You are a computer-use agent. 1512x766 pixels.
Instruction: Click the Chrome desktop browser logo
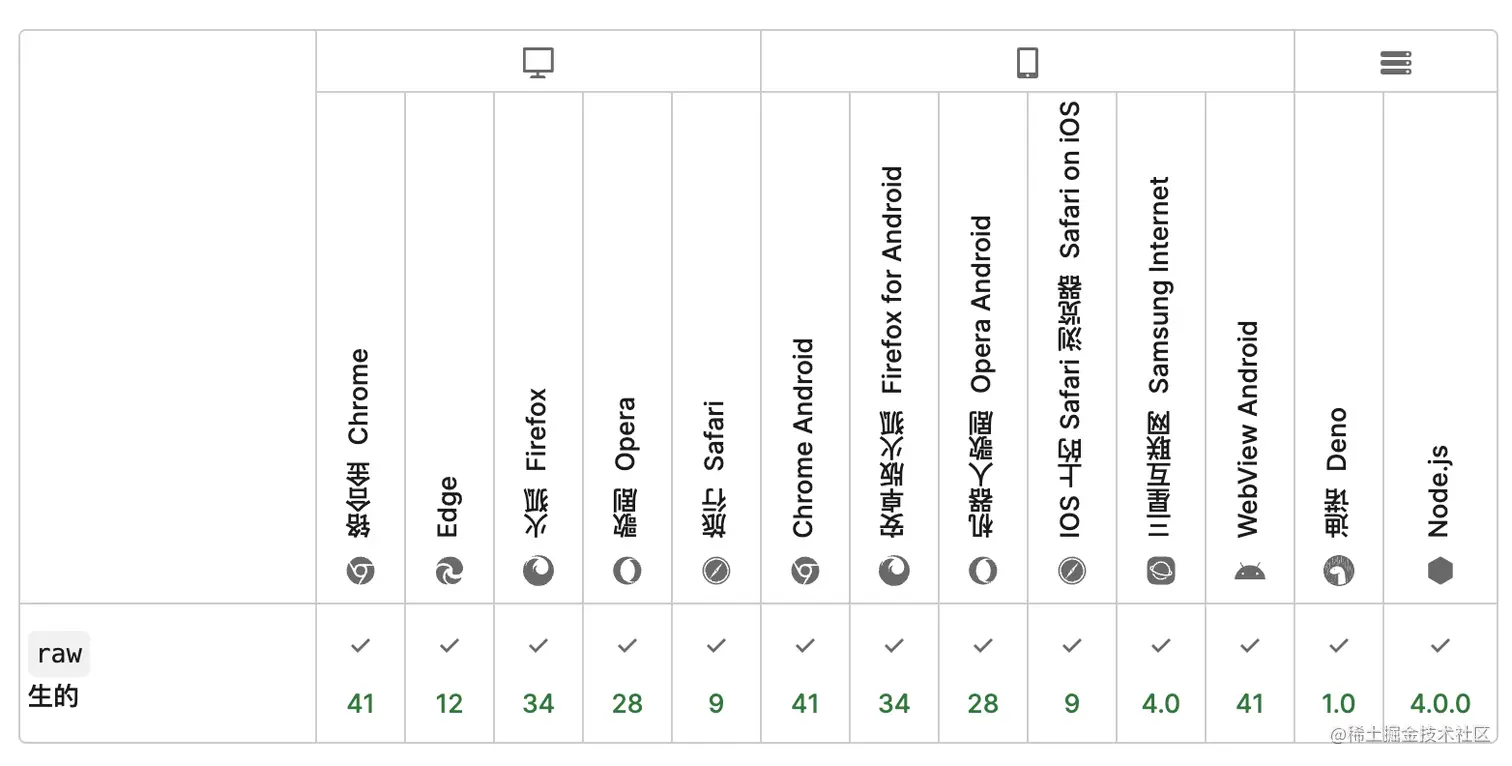pos(360,572)
